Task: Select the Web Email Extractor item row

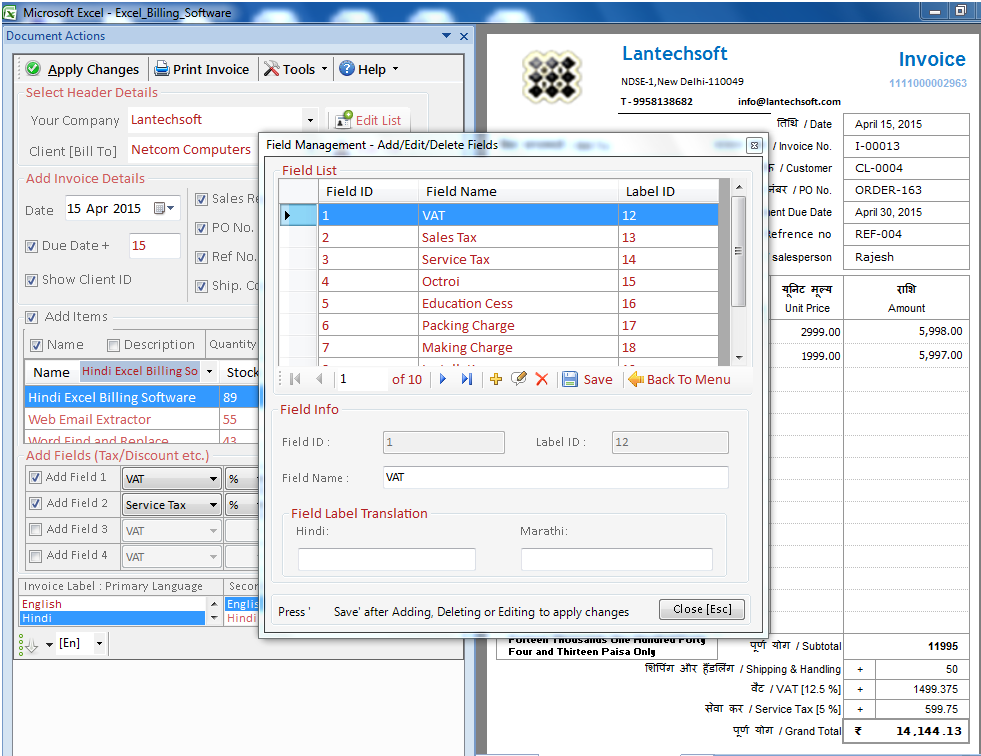Action: point(141,419)
